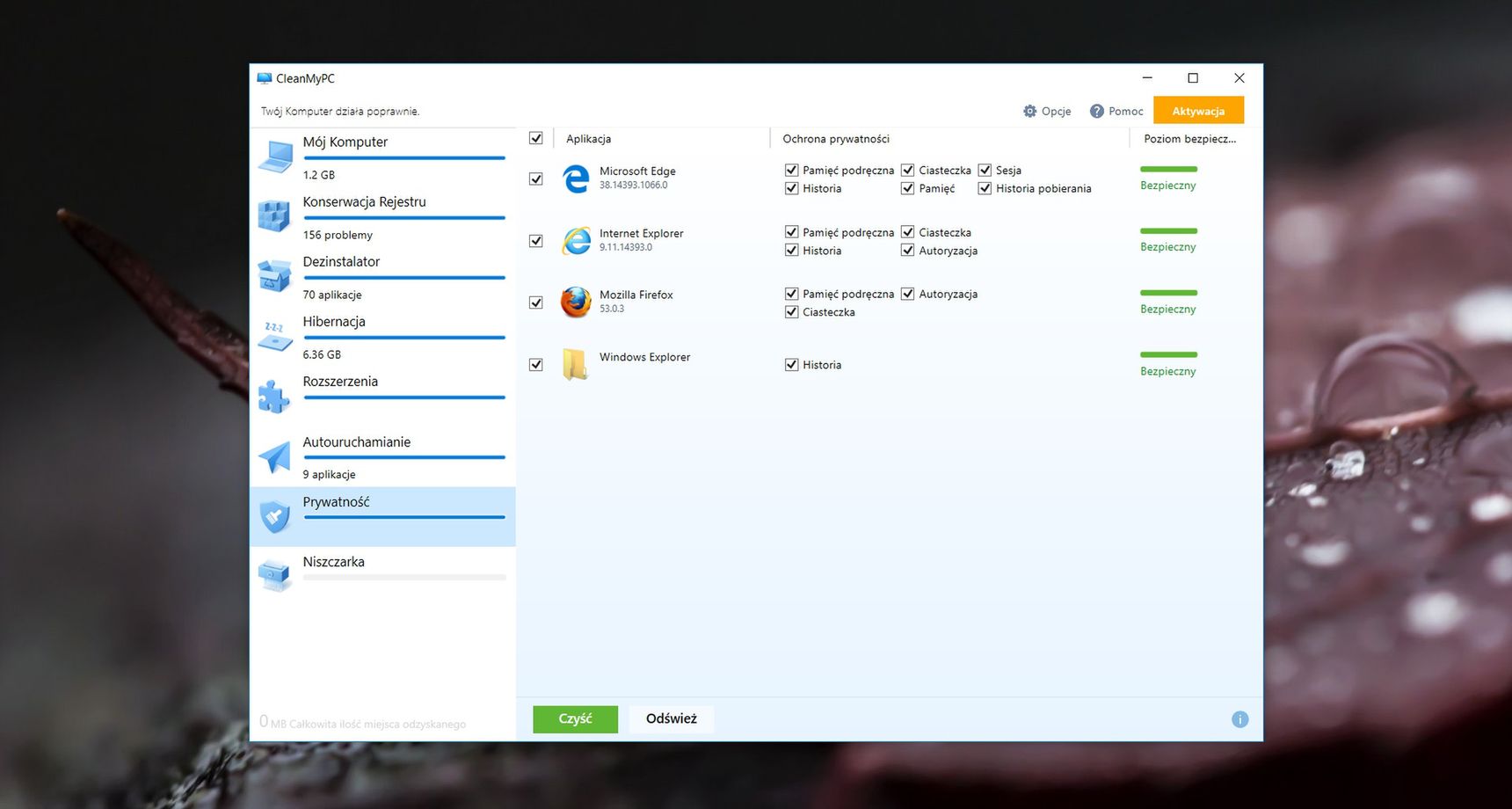Click the blue info icon
The width and height of the screenshot is (1512, 809).
coord(1240,719)
